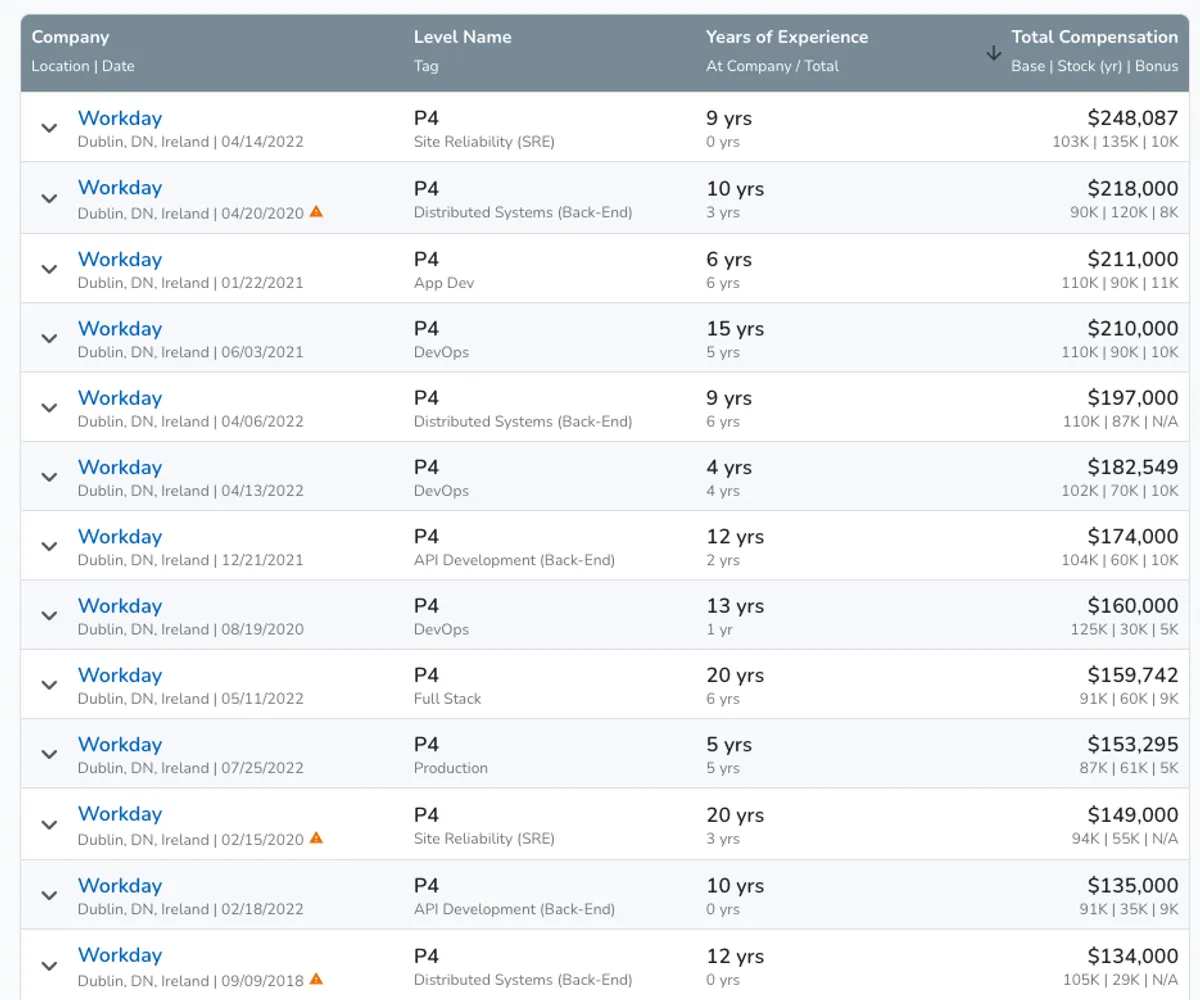Viewport: 1200px width, 1000px height.
Task: Click the Company column header
Action: point(70,38)
